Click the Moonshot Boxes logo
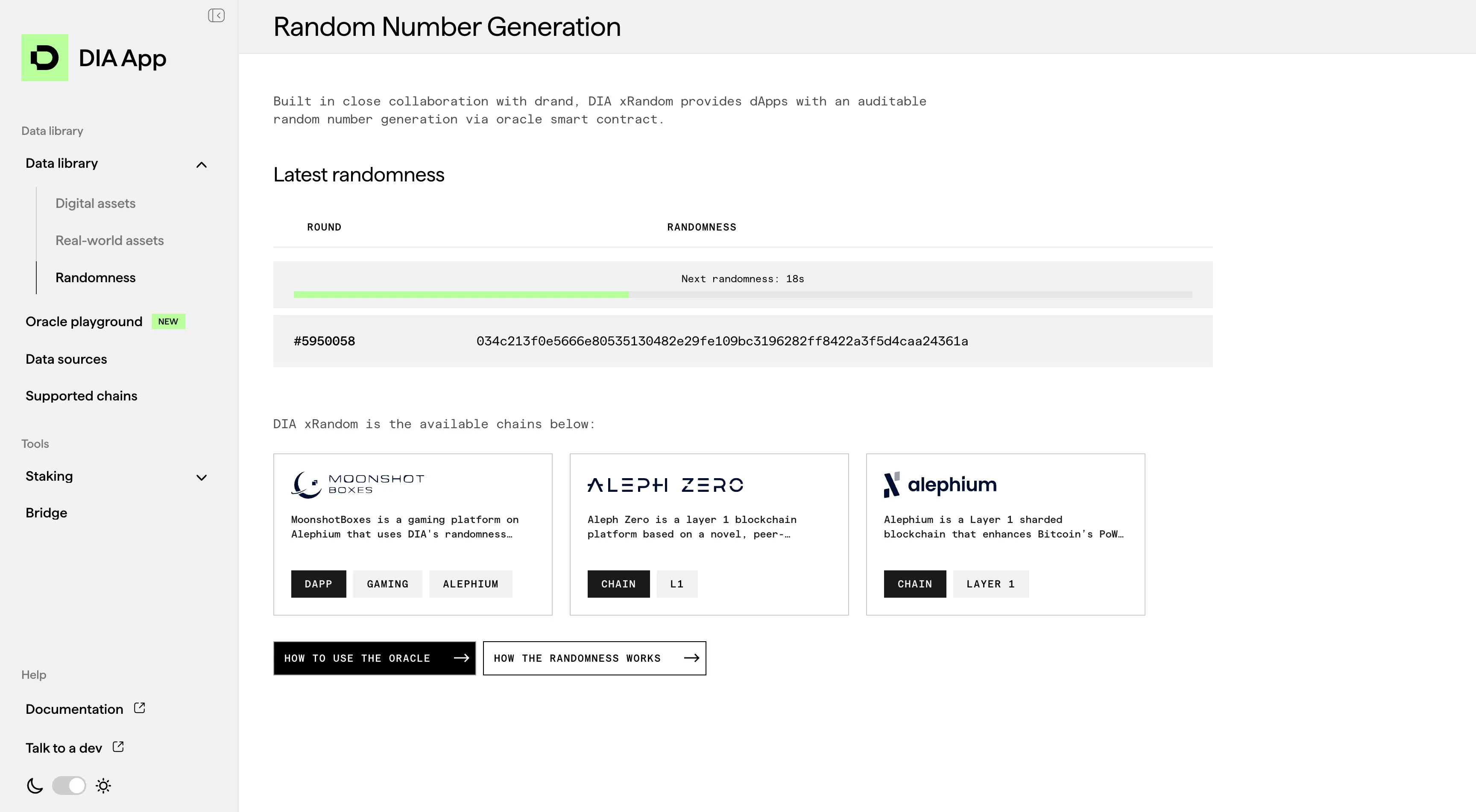 (x=357, y=485)
